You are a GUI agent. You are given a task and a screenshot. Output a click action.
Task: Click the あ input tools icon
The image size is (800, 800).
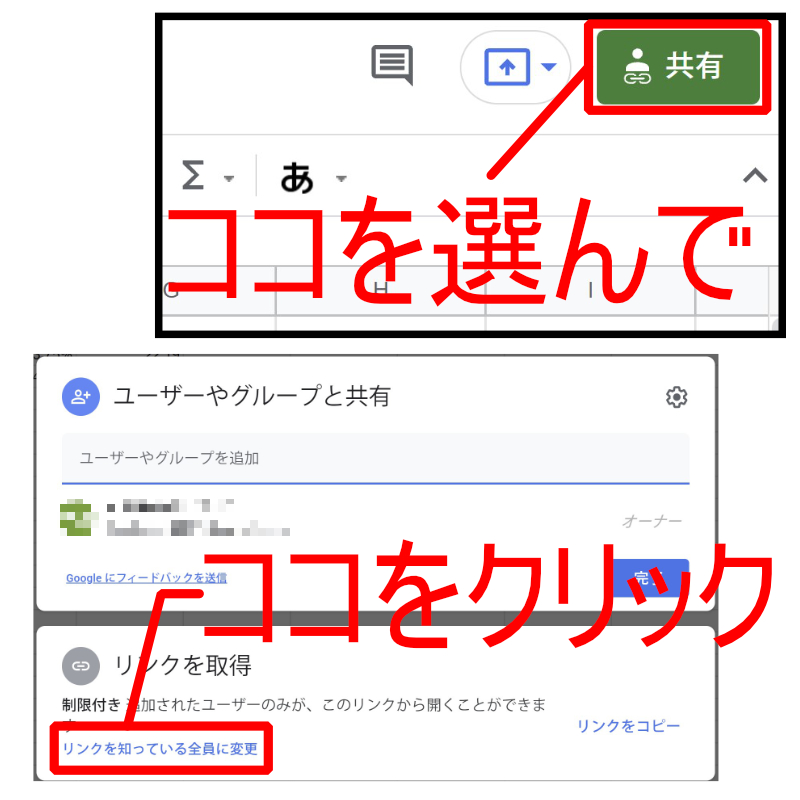pyautogui.click(x=297, y=178)
